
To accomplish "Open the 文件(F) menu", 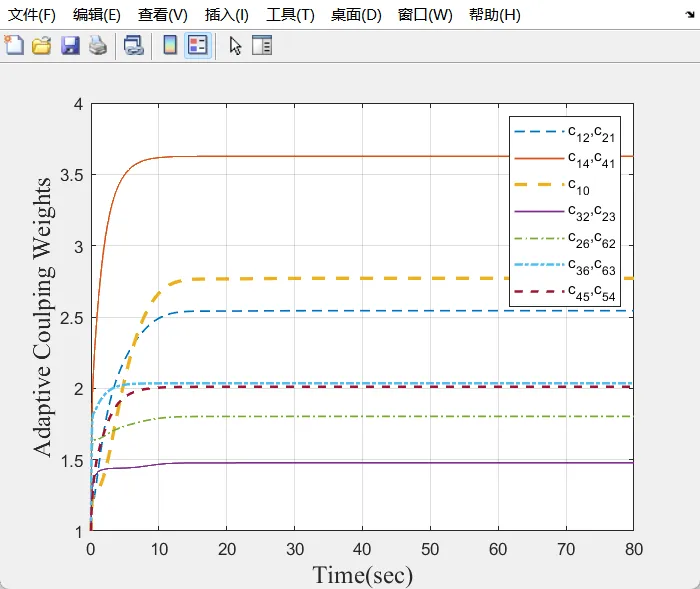I will pos(32,15).
